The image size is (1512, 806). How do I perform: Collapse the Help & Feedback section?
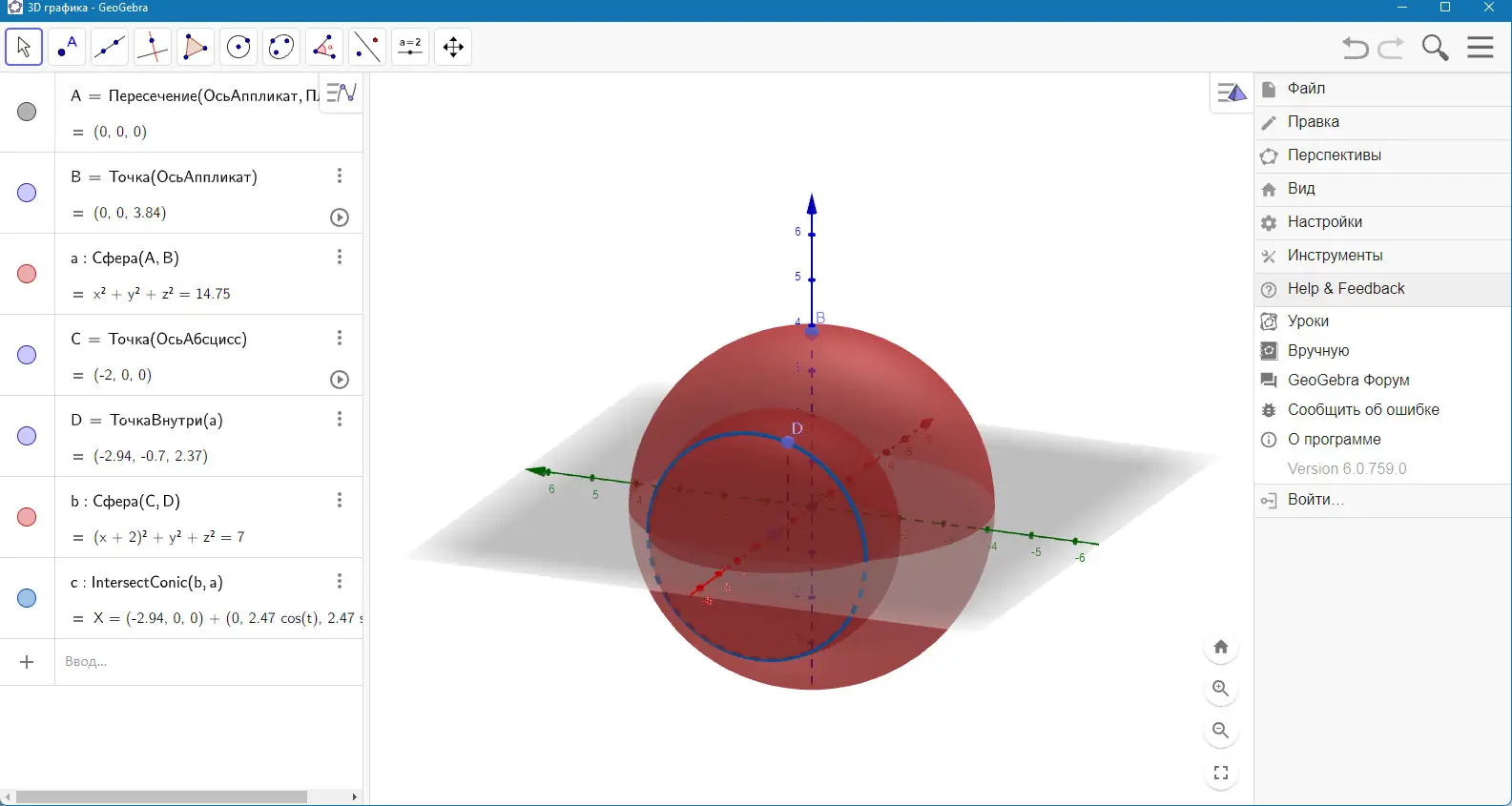tap(1382, 289)
